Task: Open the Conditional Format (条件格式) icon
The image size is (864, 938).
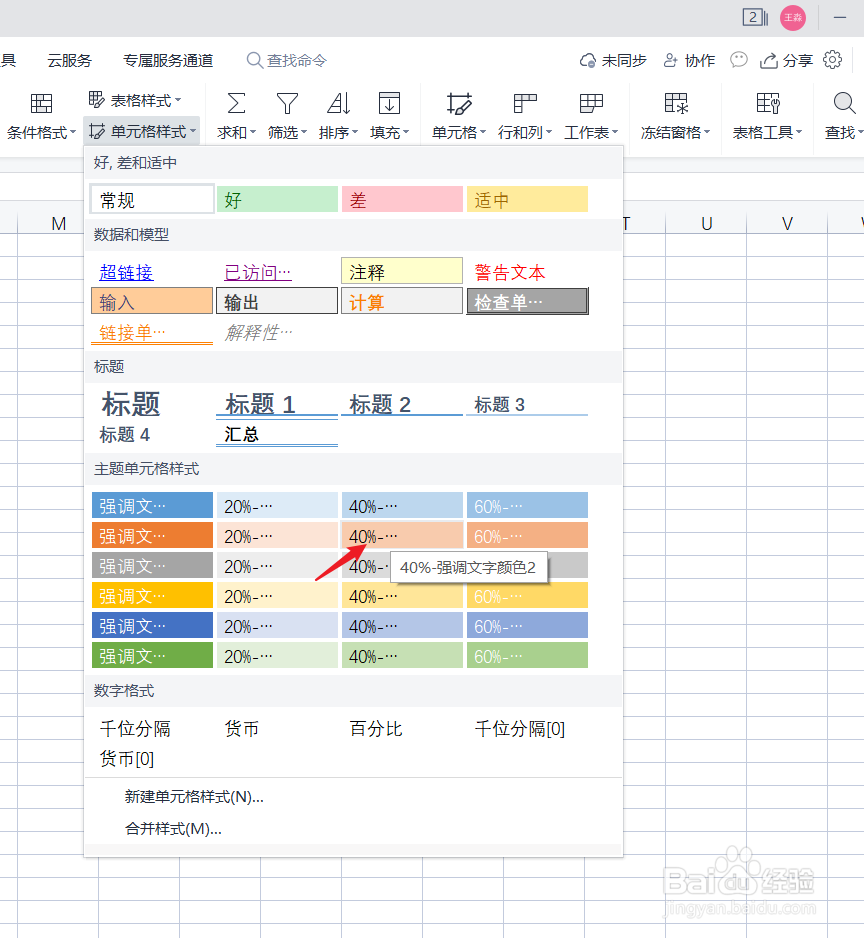Action: point(41,103)
